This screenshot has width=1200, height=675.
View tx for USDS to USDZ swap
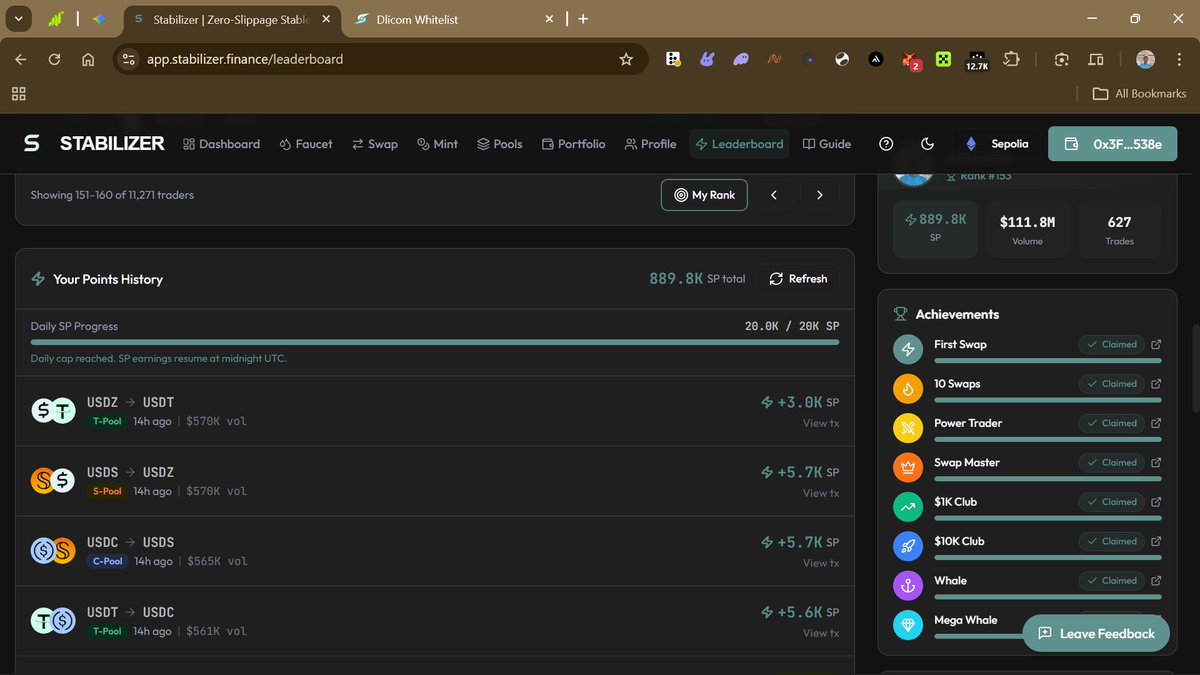pos(821,493)
